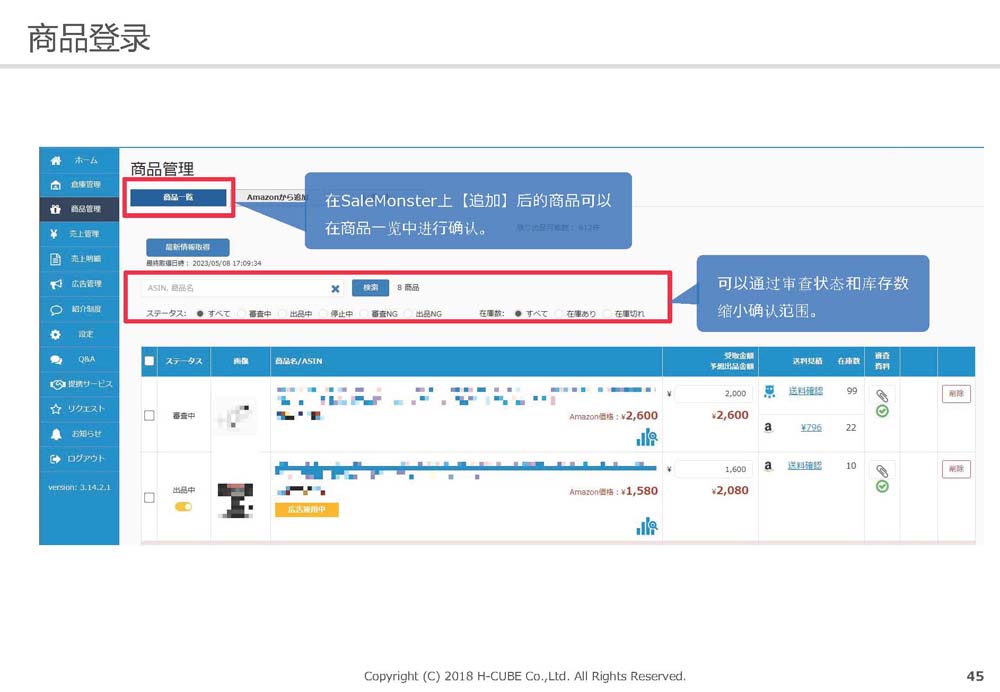1000x692 pixels.
Task: Open 提携サービス handshake icon in sidebar
Action: click(57, 385)
